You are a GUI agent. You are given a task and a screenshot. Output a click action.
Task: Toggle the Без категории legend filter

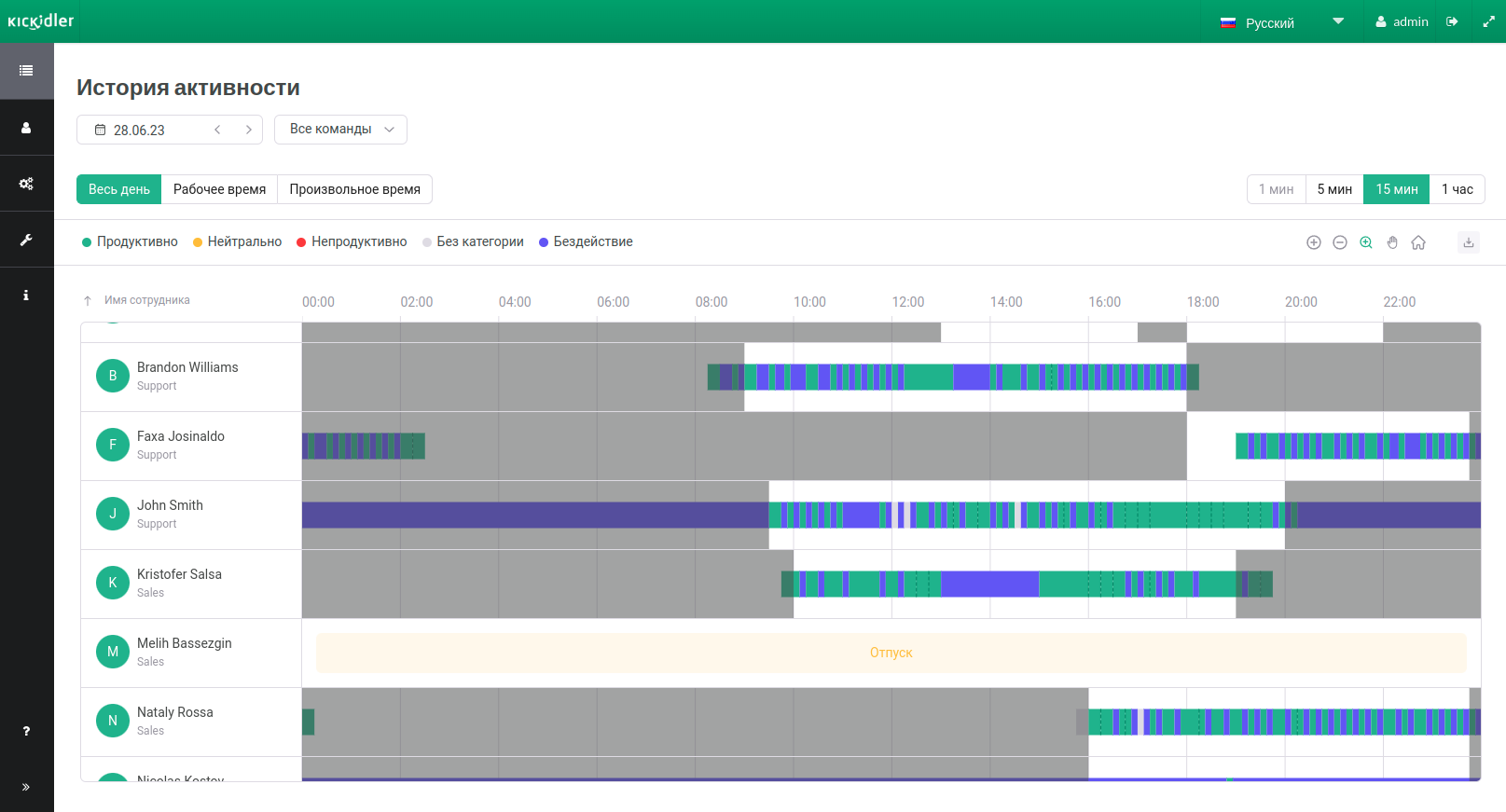pos(473,241)
